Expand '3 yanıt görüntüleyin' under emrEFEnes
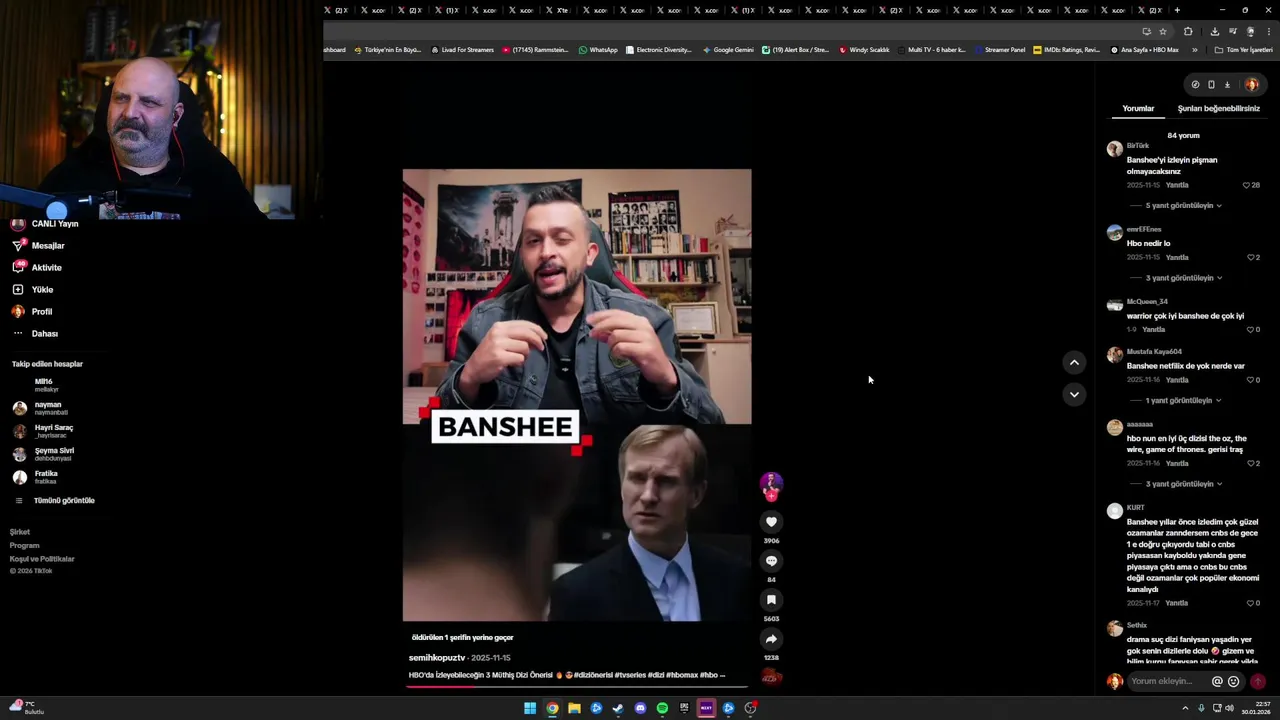Screen dimensions: 1280x720 tap(1183, 278)
